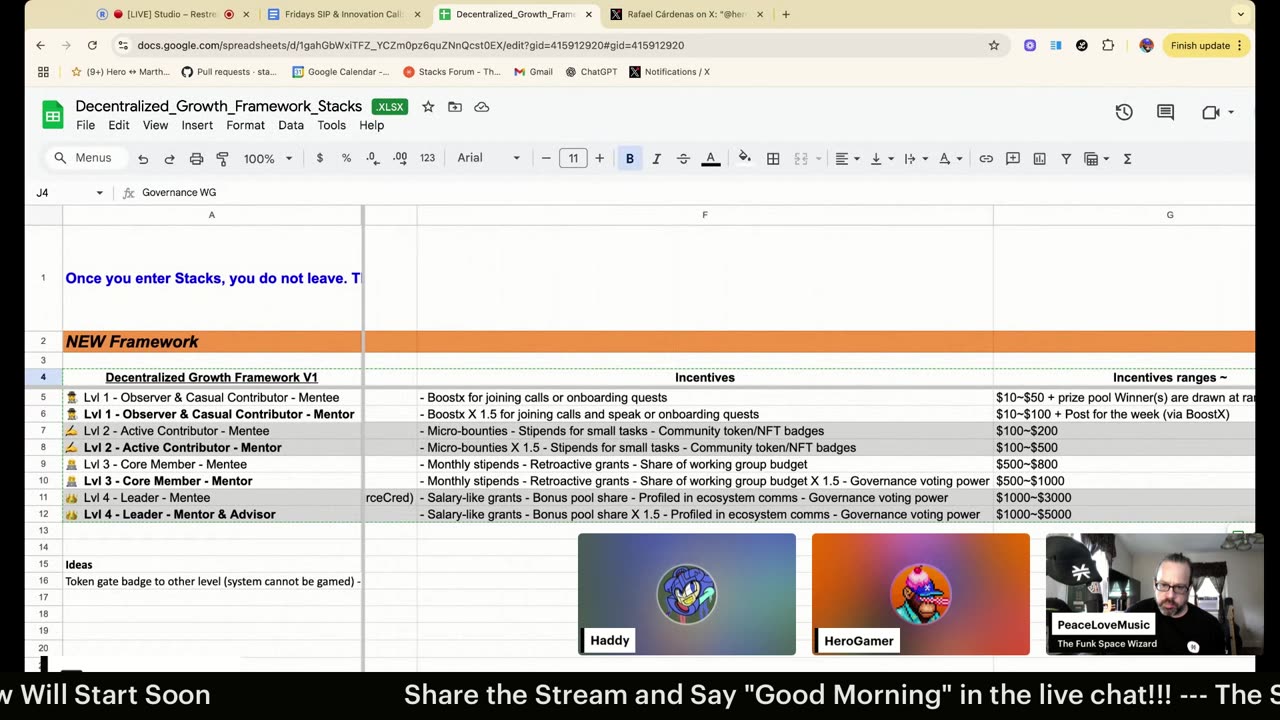Open vertical align dropdown
Screen dimensions: 1280x720
point(881,158)
